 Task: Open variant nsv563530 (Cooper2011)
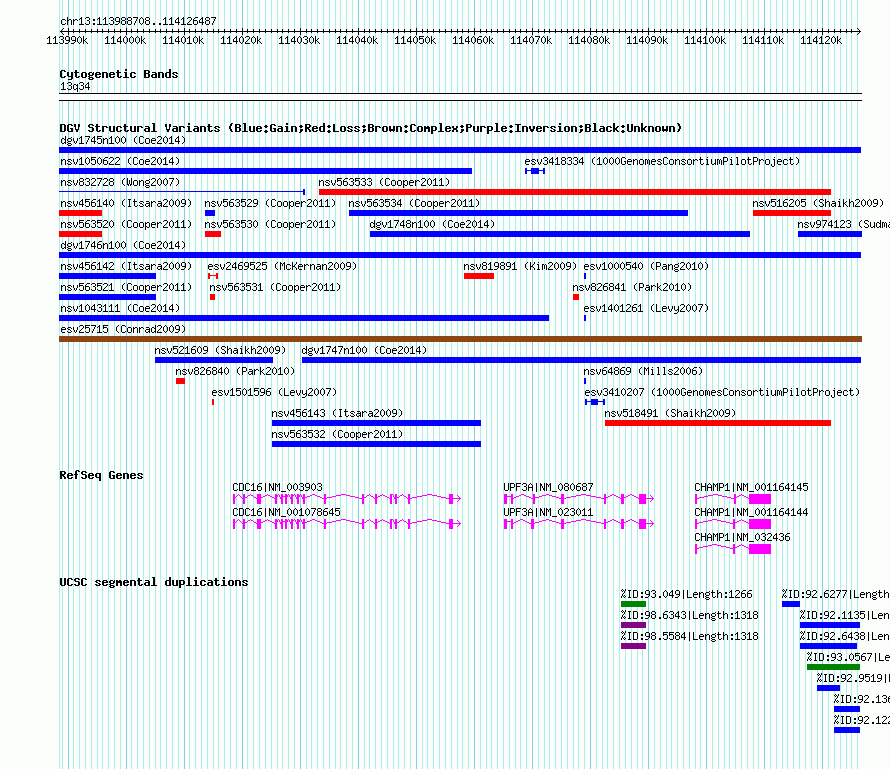click(x=213, y=234)
